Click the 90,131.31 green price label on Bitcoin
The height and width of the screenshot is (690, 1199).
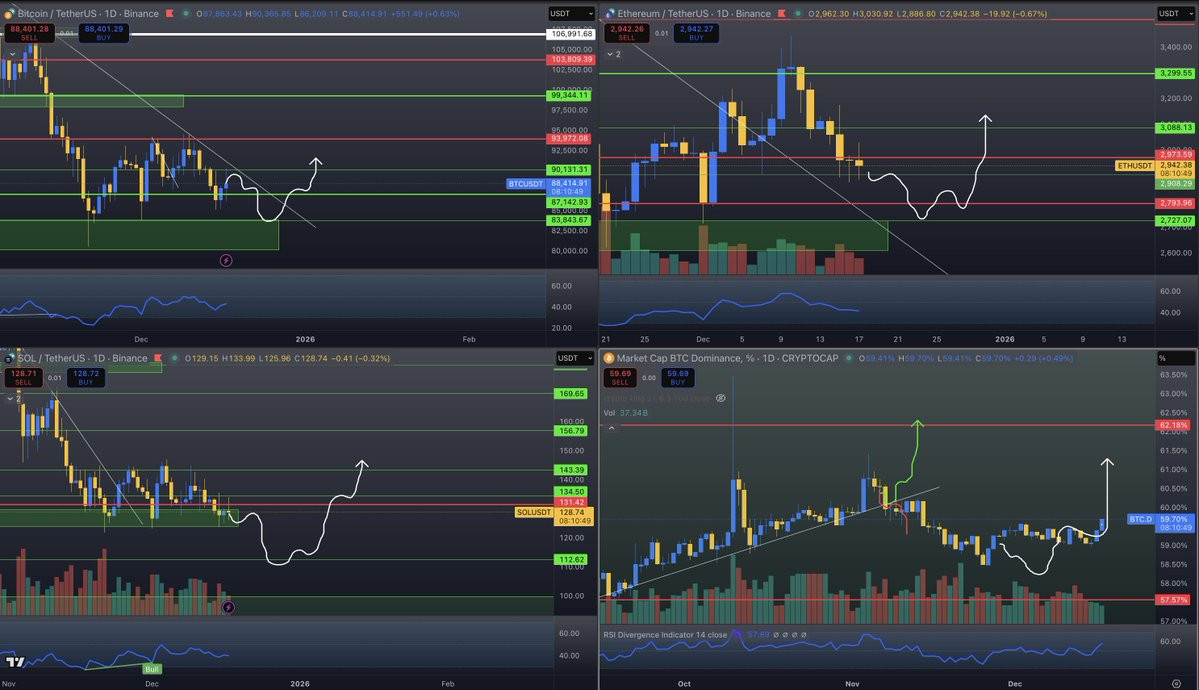coord(569,170)
